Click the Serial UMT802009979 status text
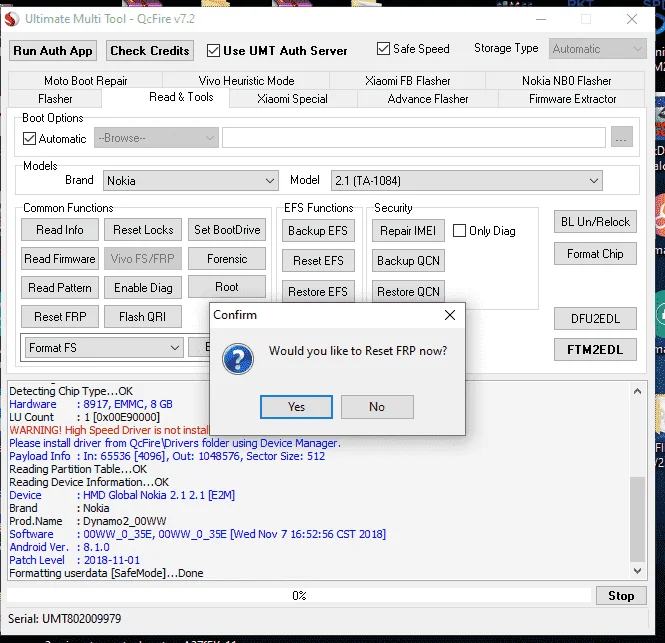Viewport: 665px width, 643px height. [x=64, y=619]
